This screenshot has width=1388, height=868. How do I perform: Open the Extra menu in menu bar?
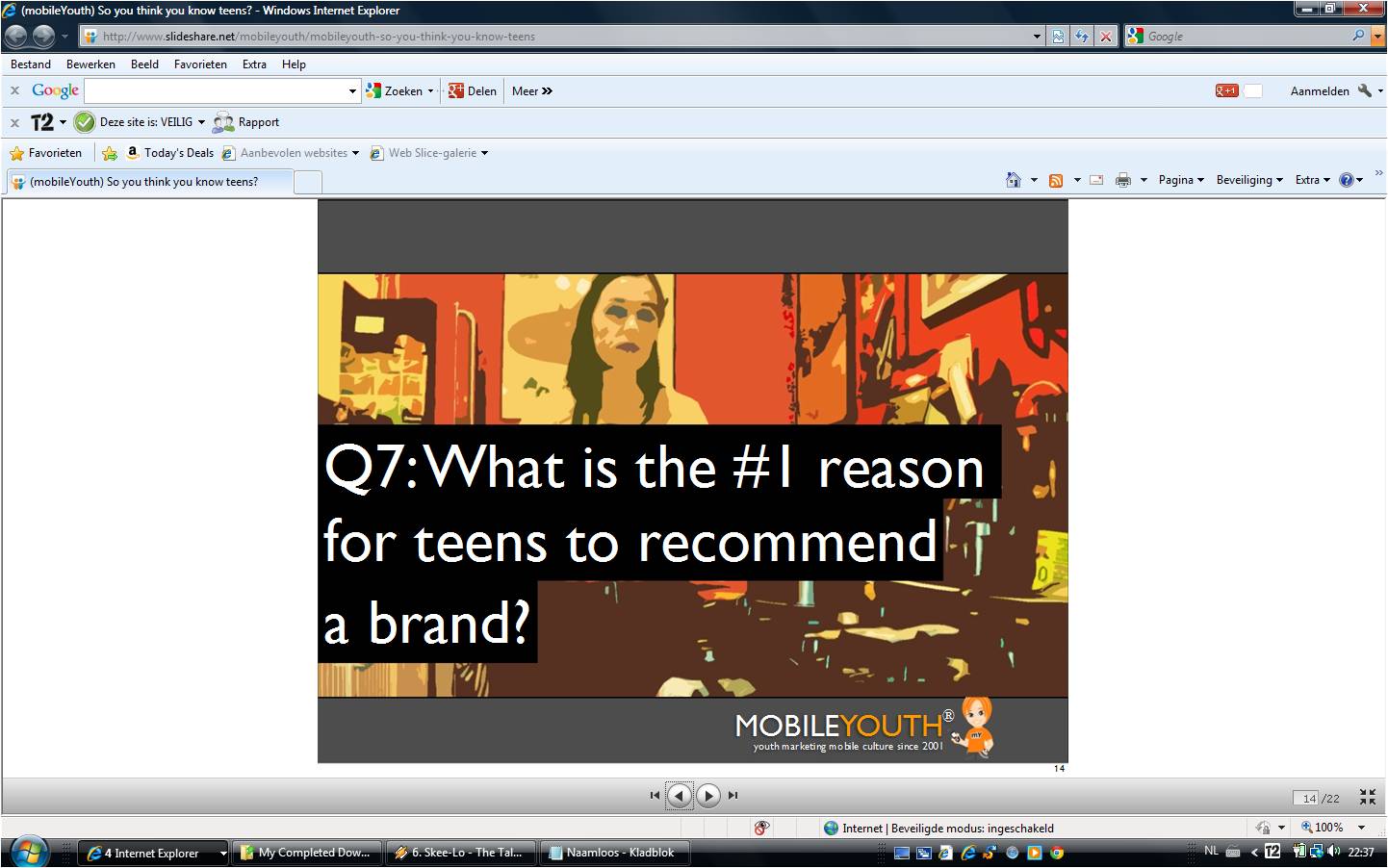coord(254,64)
